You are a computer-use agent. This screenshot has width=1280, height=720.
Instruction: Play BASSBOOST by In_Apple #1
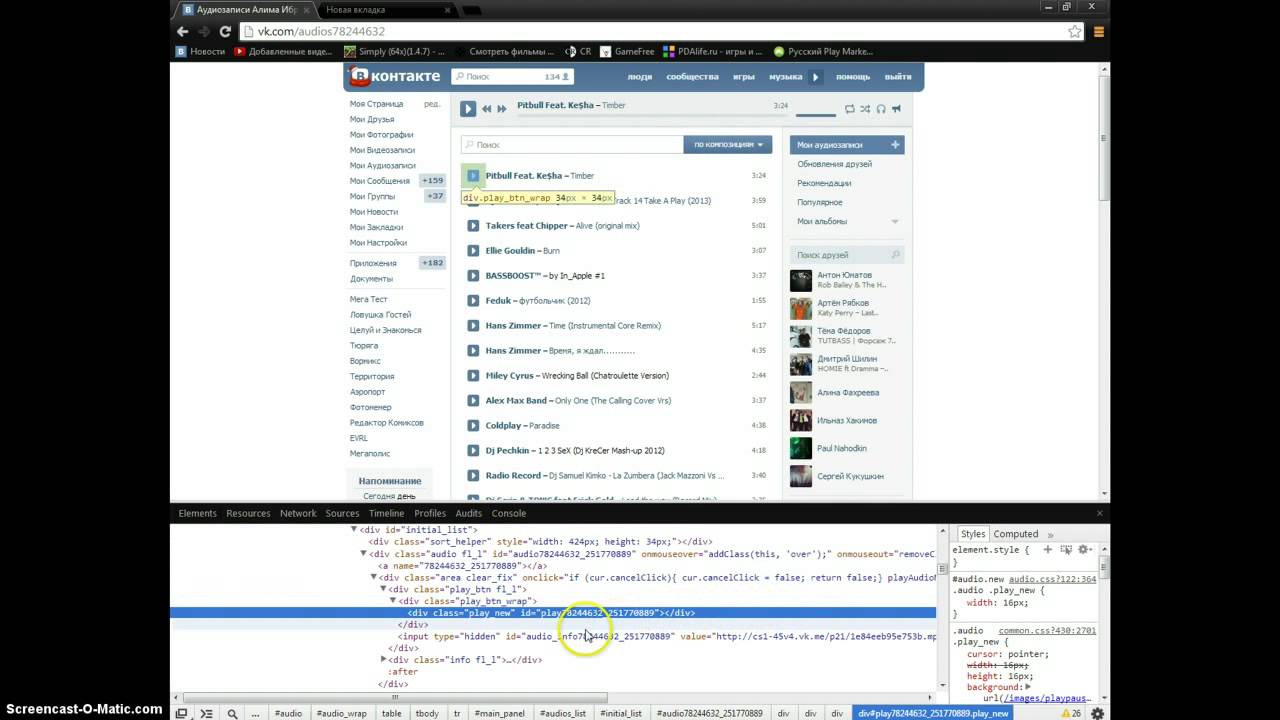tap(473, 275)
